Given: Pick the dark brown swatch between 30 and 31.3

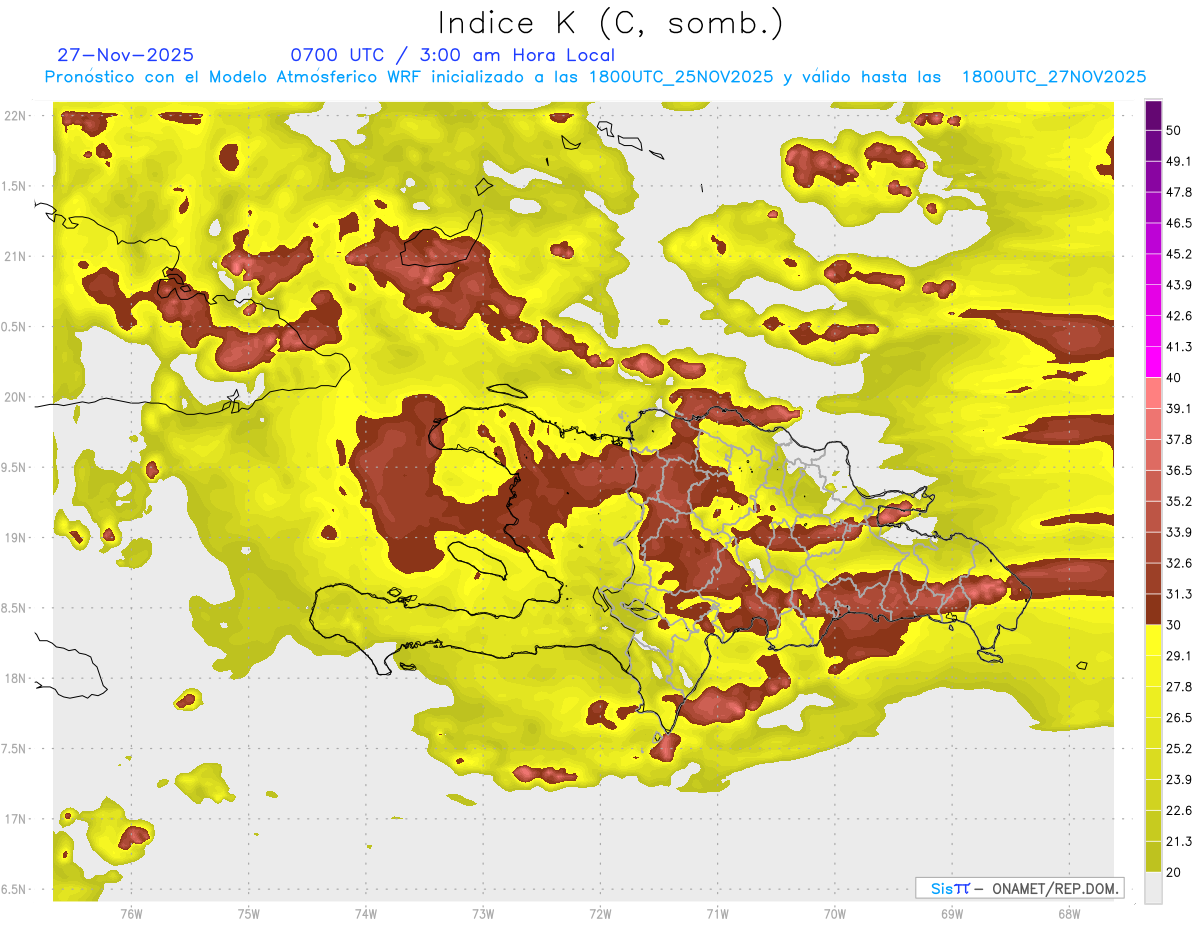Looking at the screenshot, I should [1153, 610].
